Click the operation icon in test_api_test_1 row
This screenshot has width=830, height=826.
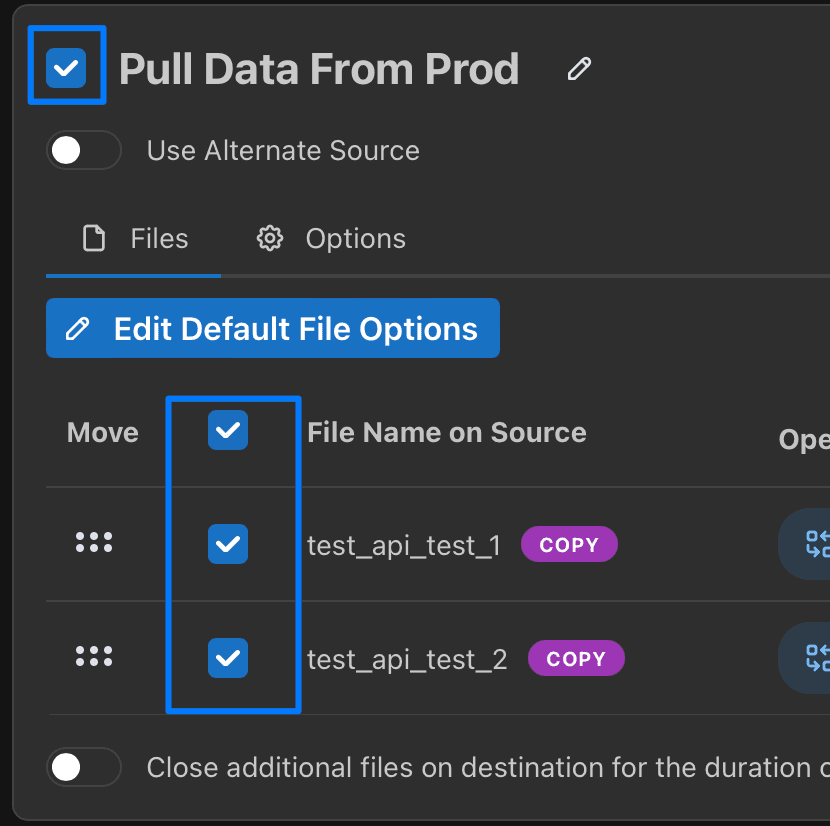(812, 544)
